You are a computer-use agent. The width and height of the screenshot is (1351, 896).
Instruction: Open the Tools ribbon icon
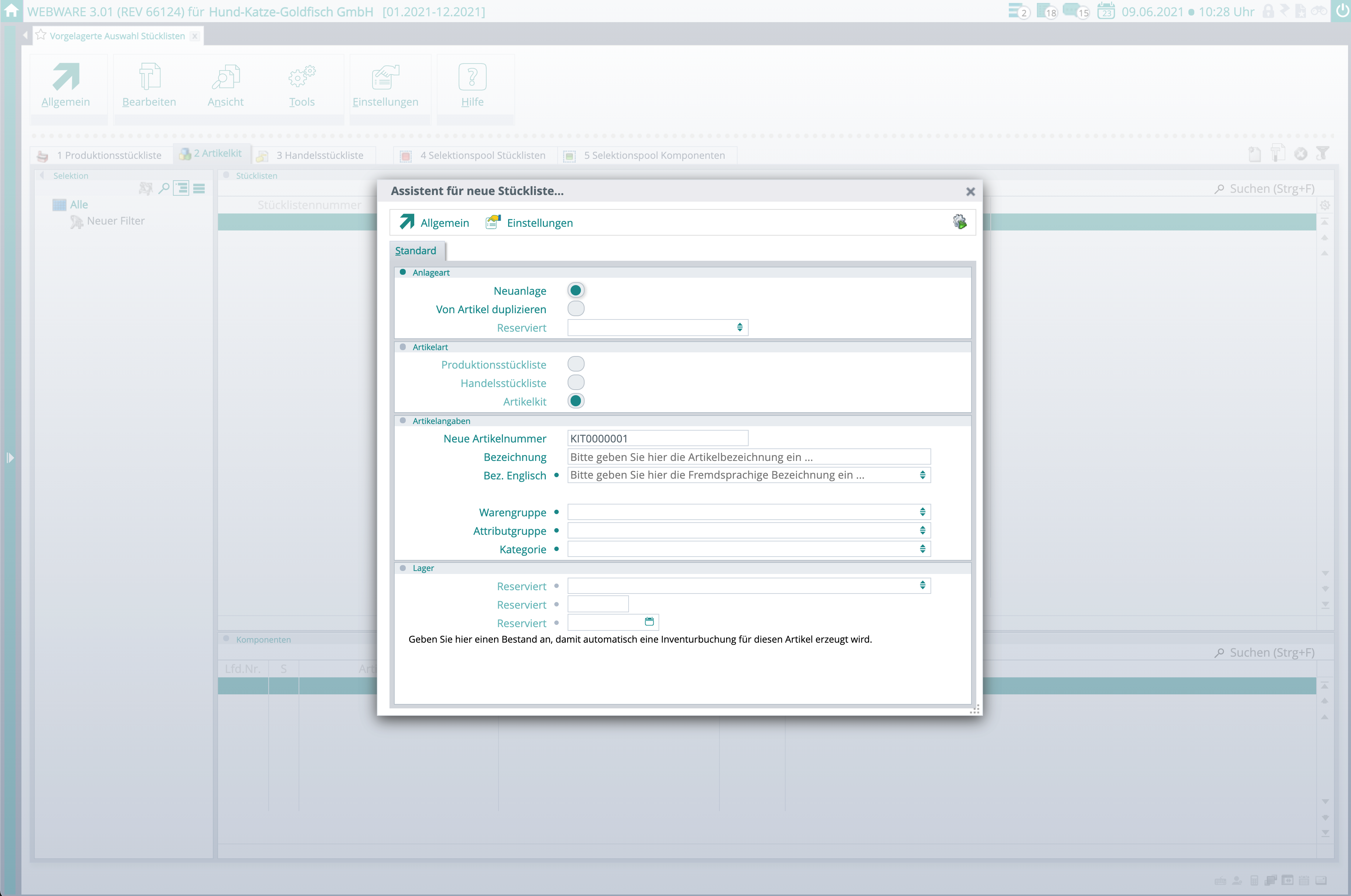coord(301,76)
